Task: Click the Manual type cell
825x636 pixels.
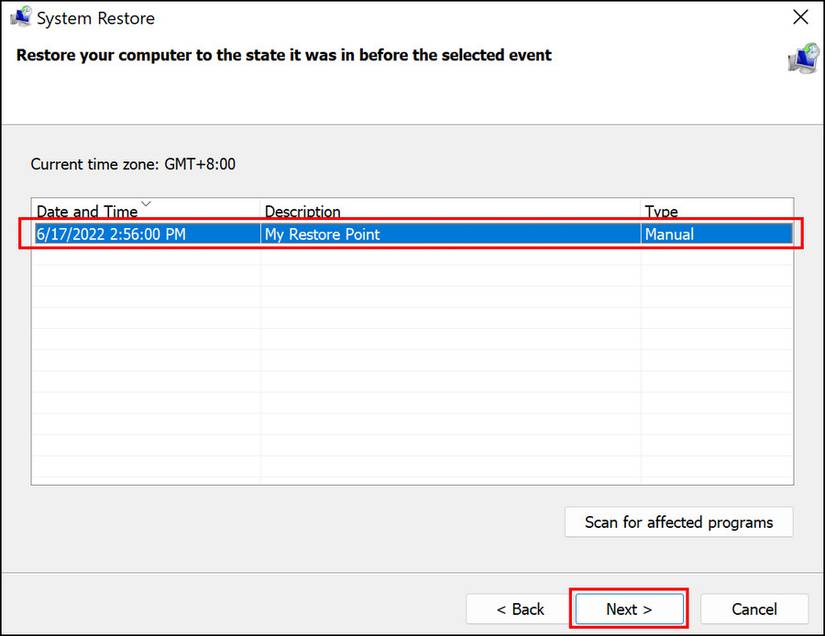Action: (x=672, y=234)
